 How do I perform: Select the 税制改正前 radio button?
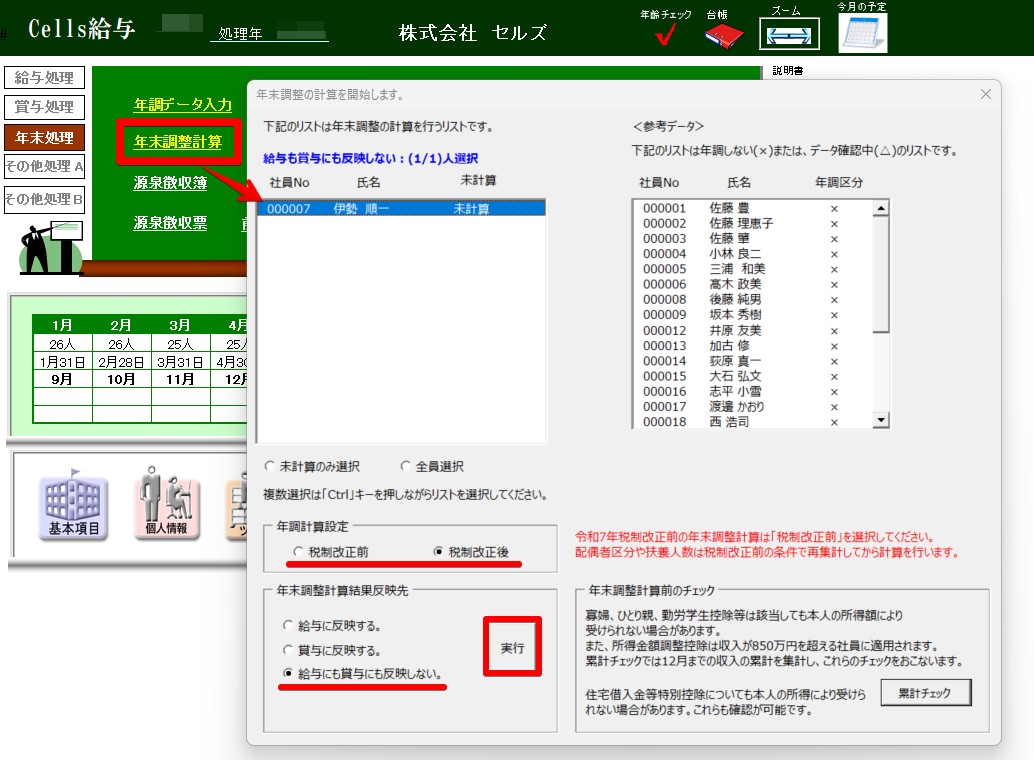[298, 552]
